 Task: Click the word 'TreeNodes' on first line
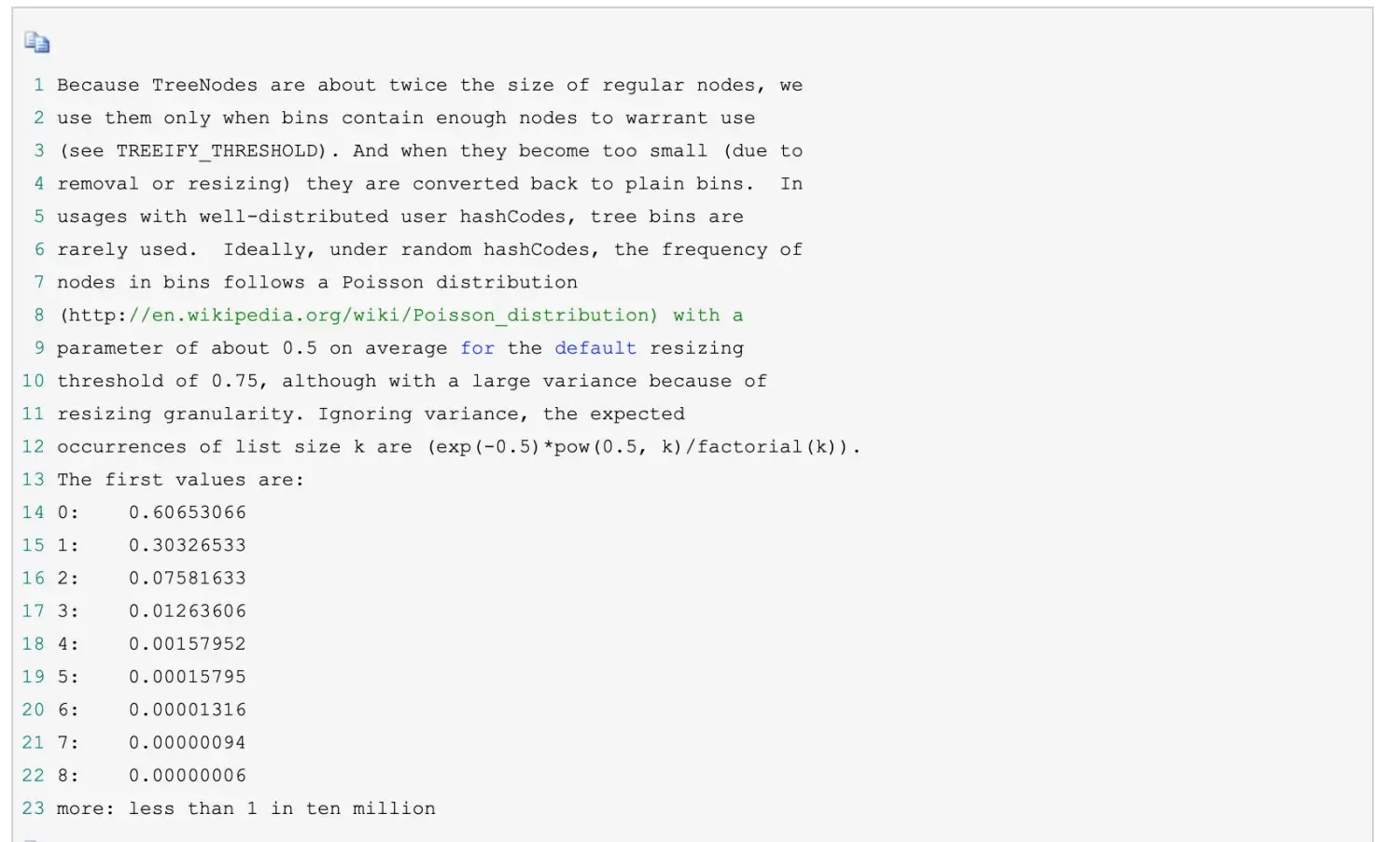point(204,85)
